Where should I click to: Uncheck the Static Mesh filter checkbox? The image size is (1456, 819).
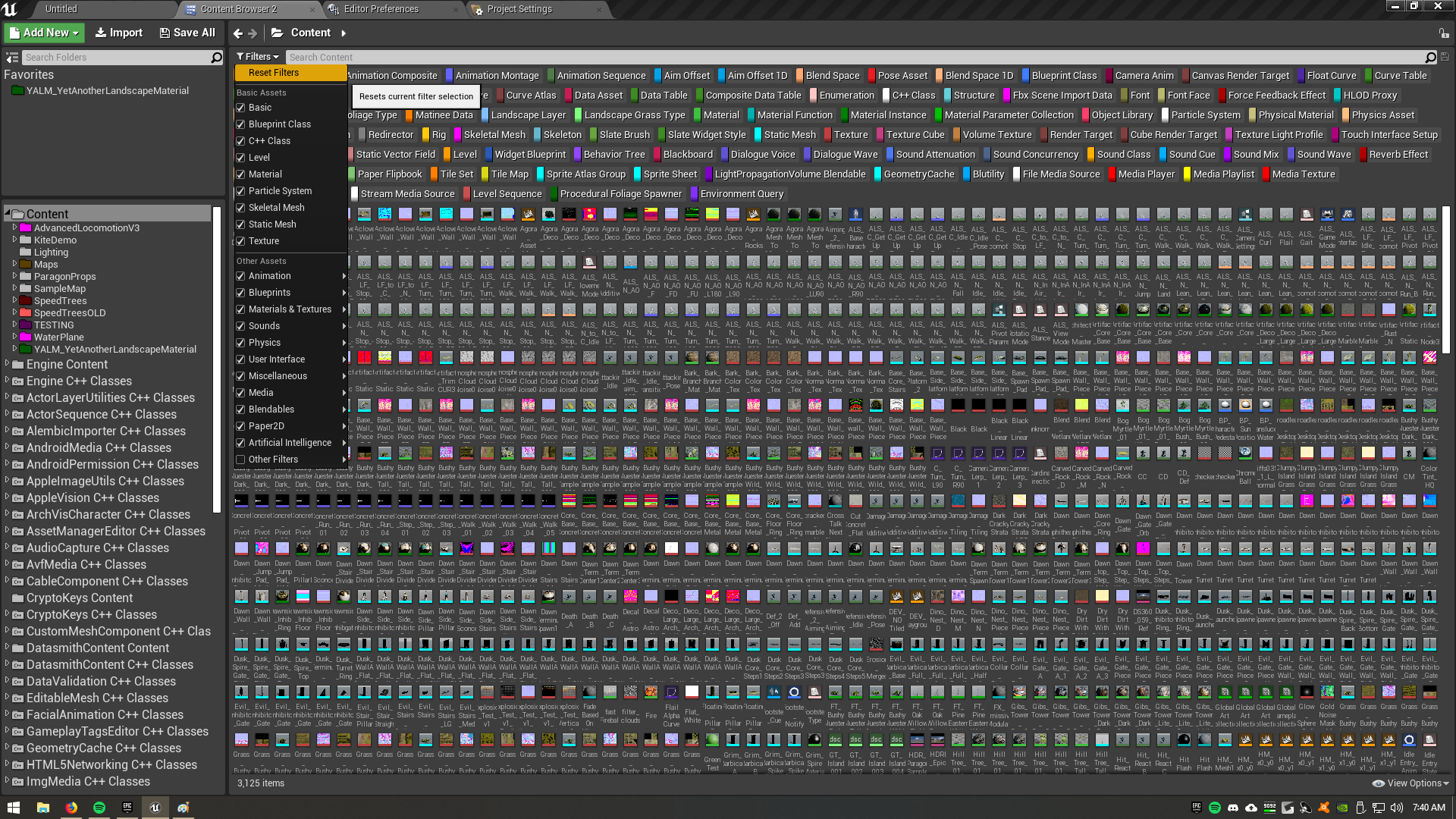240,224
